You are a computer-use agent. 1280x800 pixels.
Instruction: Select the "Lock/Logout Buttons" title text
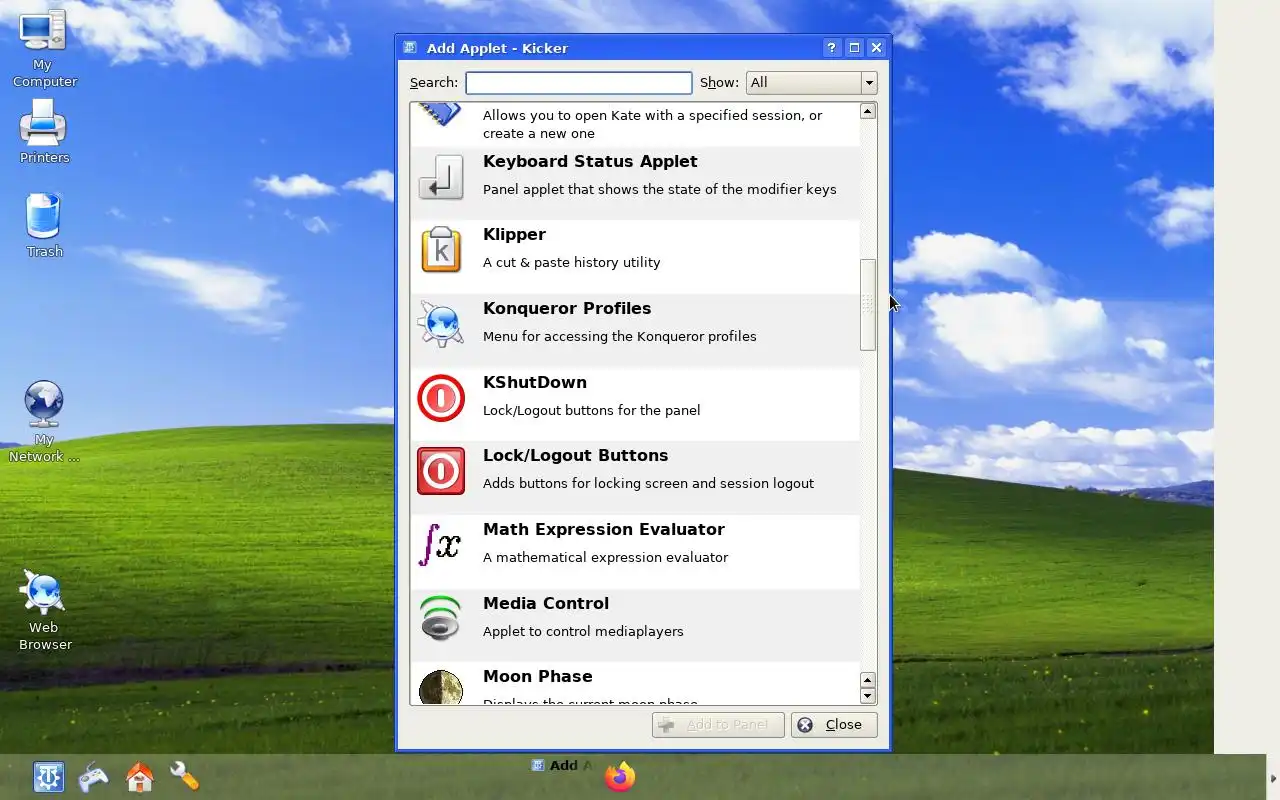(x=575, y=455)
